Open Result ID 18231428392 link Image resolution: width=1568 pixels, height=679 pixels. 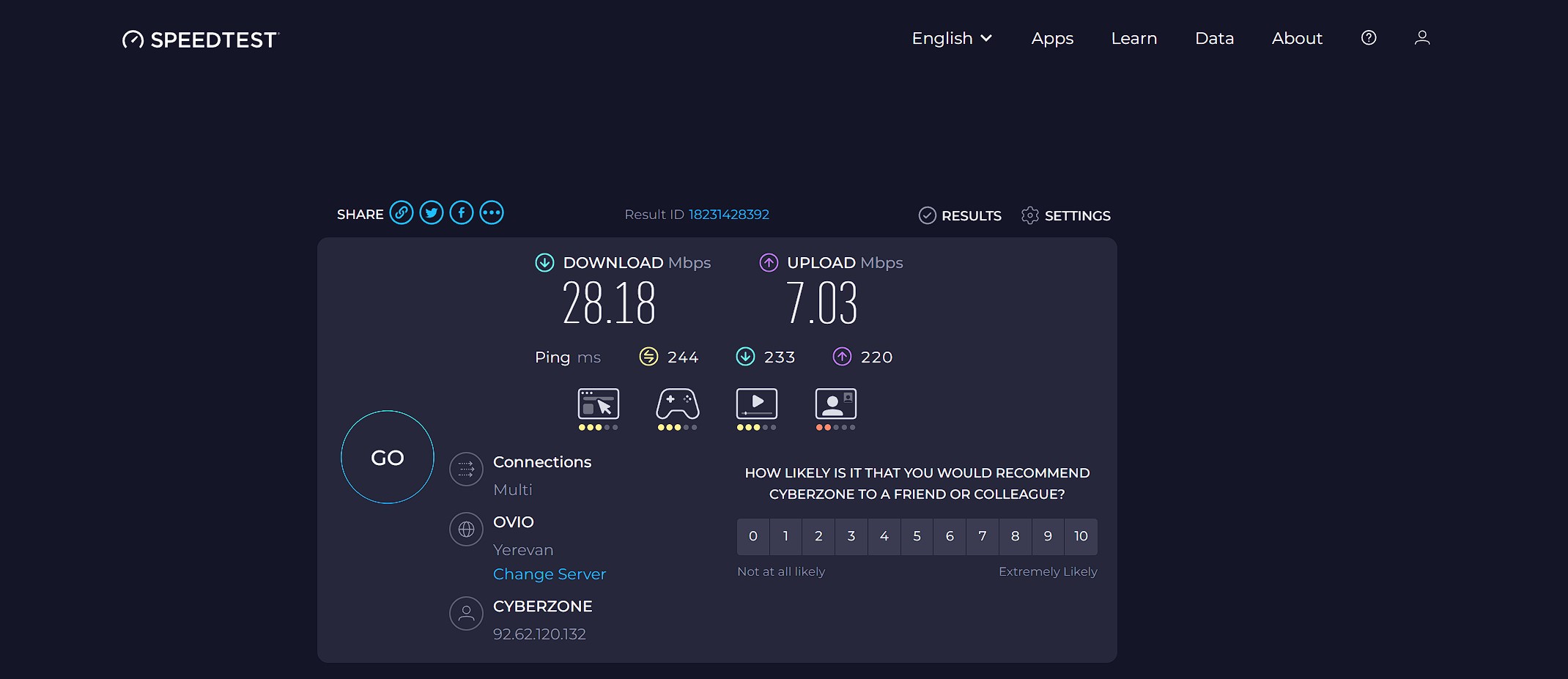pyautogui.click(x=728, y=215)
